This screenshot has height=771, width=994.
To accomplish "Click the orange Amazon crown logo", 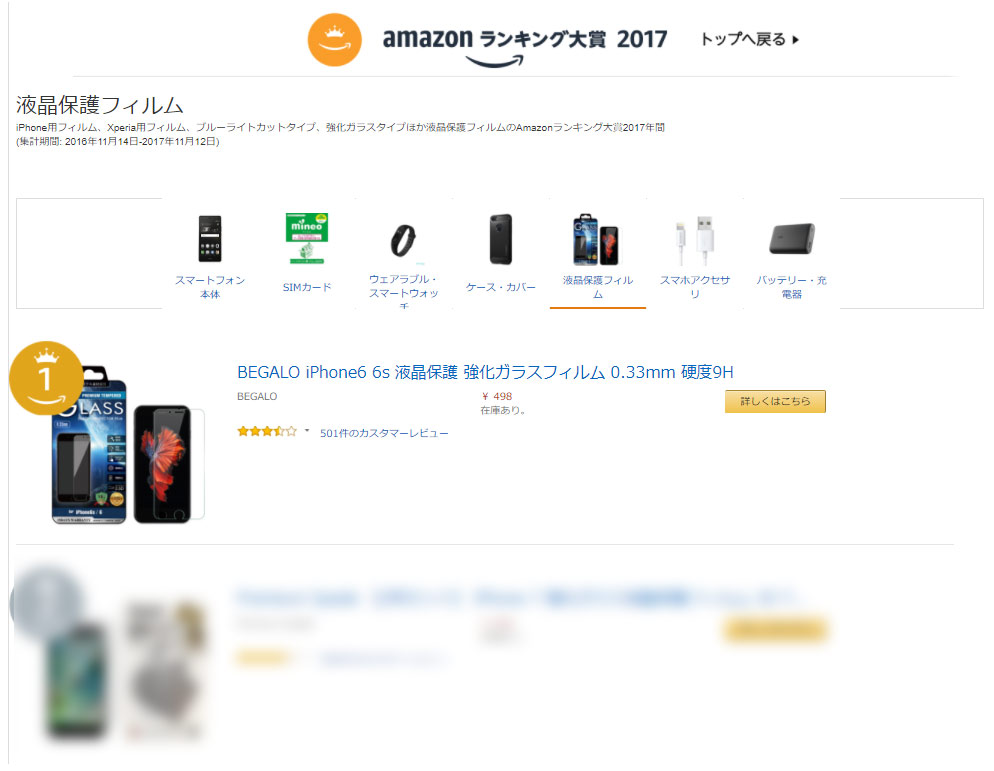I will point(335,40).
